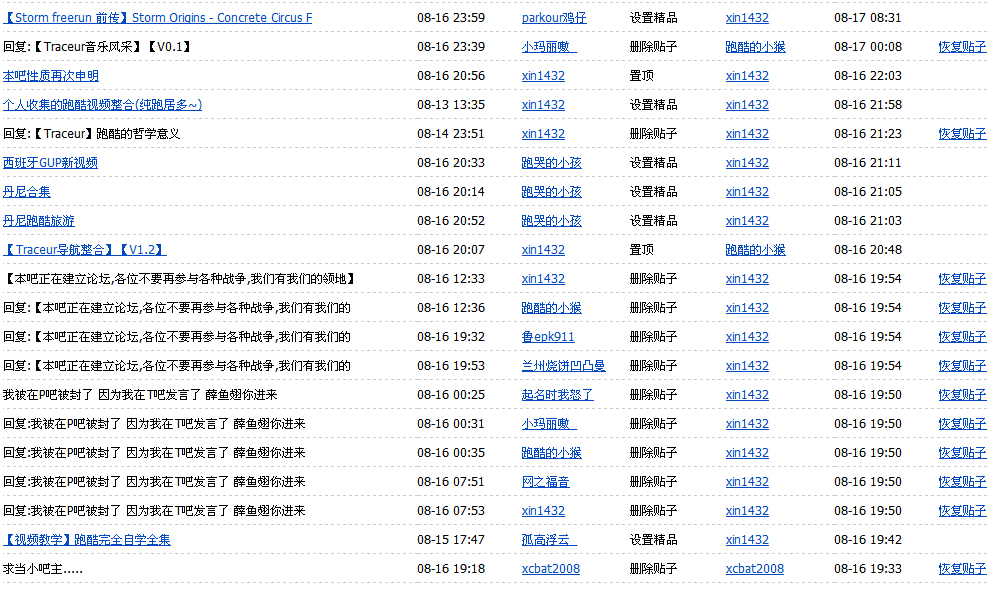The height and width of the screenshot is (589, 995).
Task: Open author 跑哭的小孩 on the 丹尼跑酷旅游 row
Action: (551, 221)
